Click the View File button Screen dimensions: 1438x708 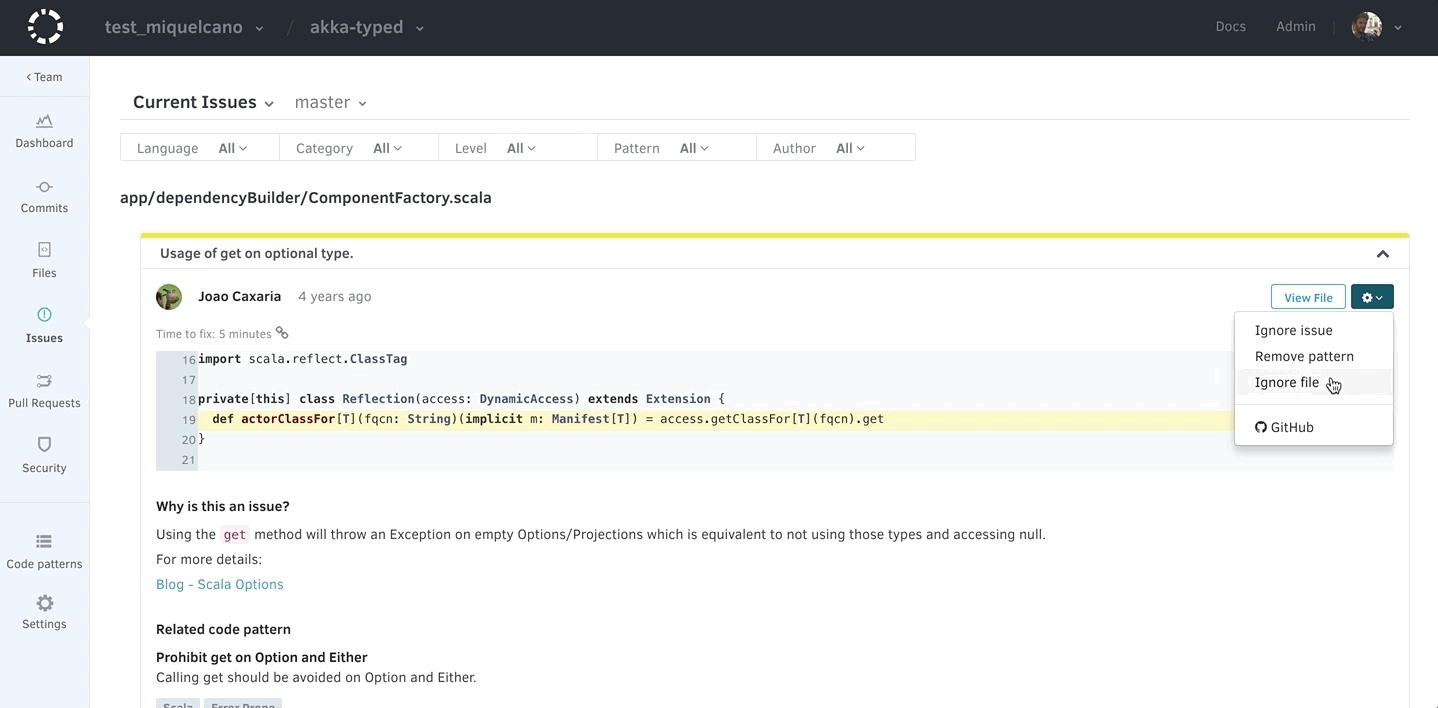point(1308,297)
